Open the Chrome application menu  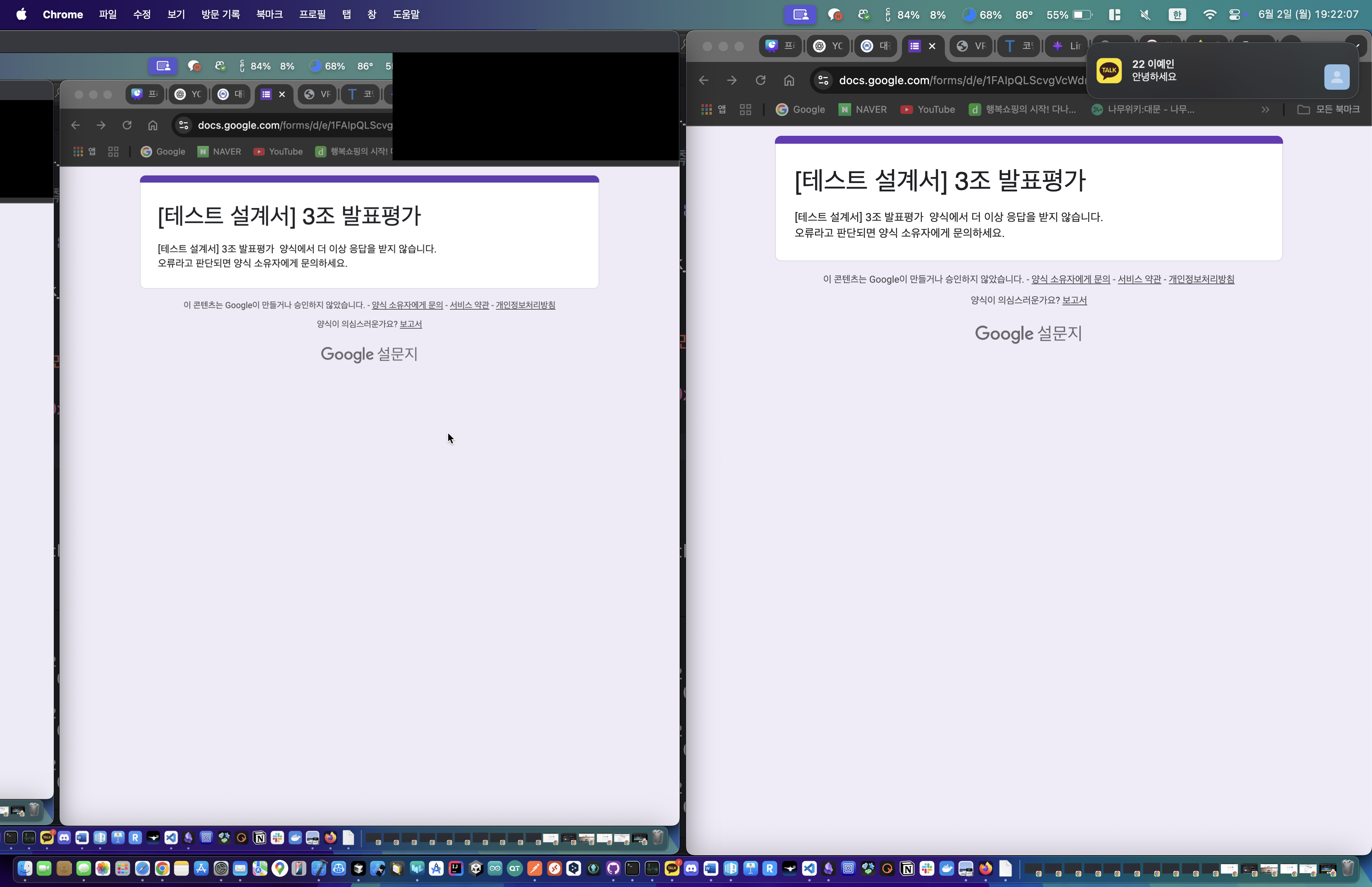click(x=63, y=14)
